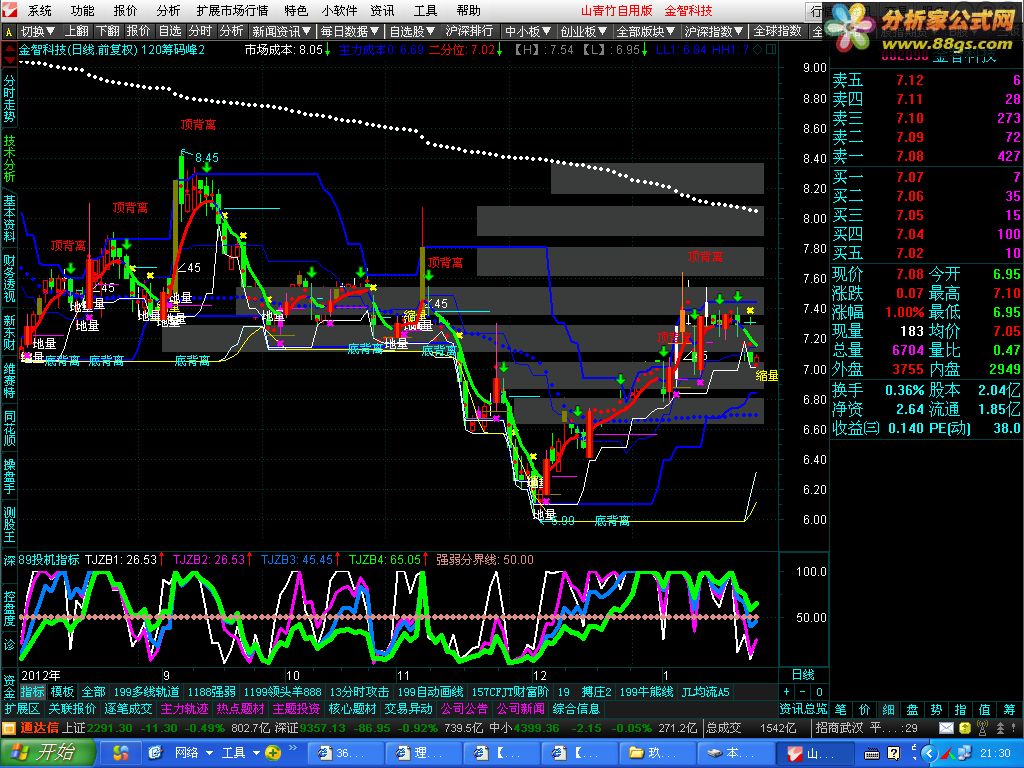Click the zoom-out minus button under 日线
This screenshot has width=1024, height=768.
(x=803, y=692)
